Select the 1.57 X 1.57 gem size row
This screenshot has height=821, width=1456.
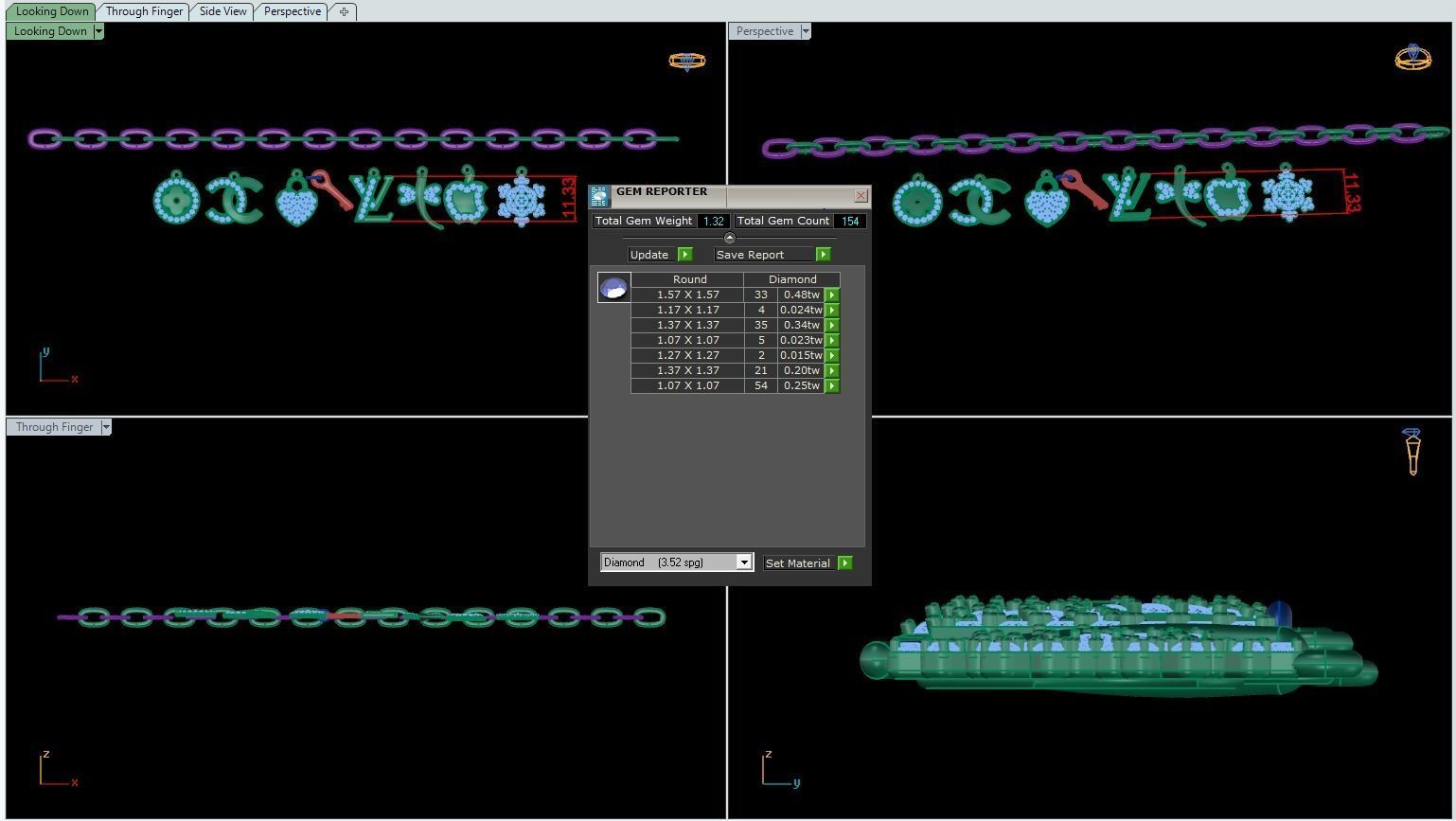[x=688, y=294]
